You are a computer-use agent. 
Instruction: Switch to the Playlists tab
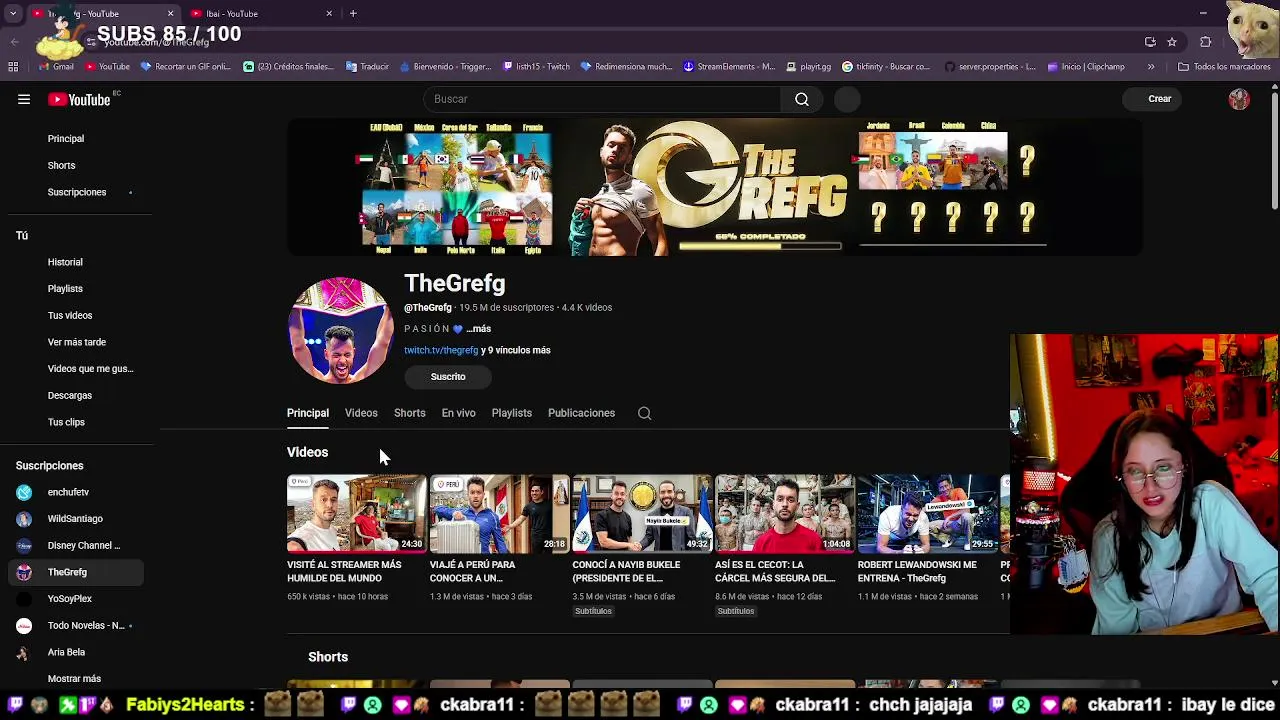coord(511,413)
